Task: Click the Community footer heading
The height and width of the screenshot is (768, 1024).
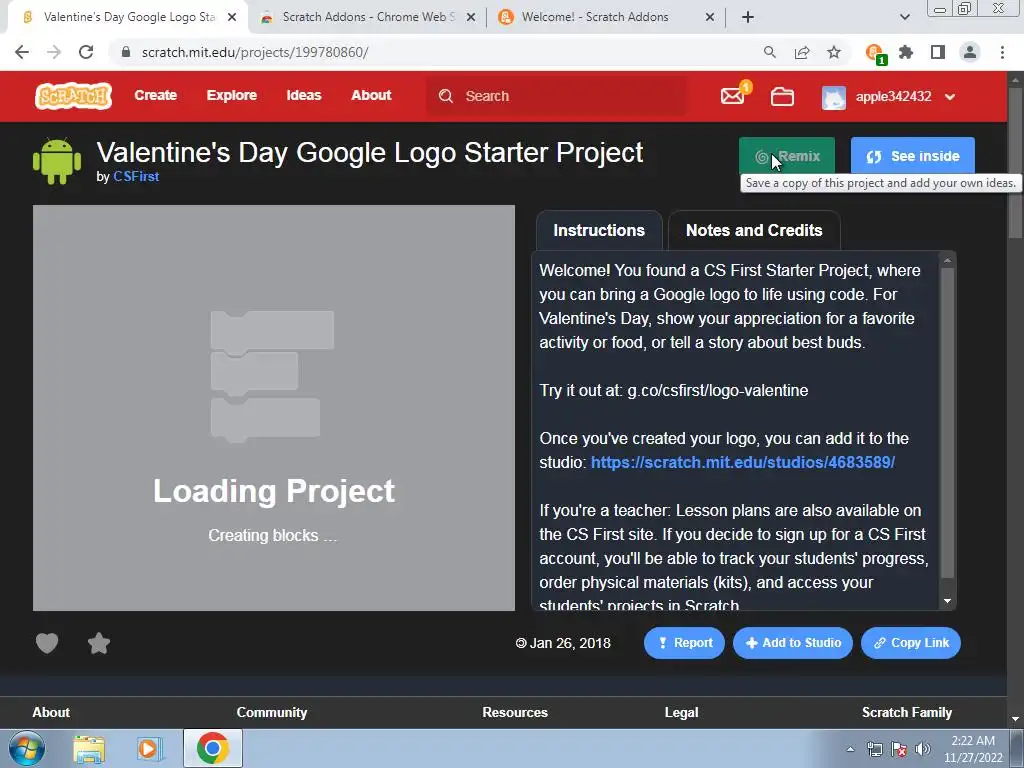Action: click(272, 712)
